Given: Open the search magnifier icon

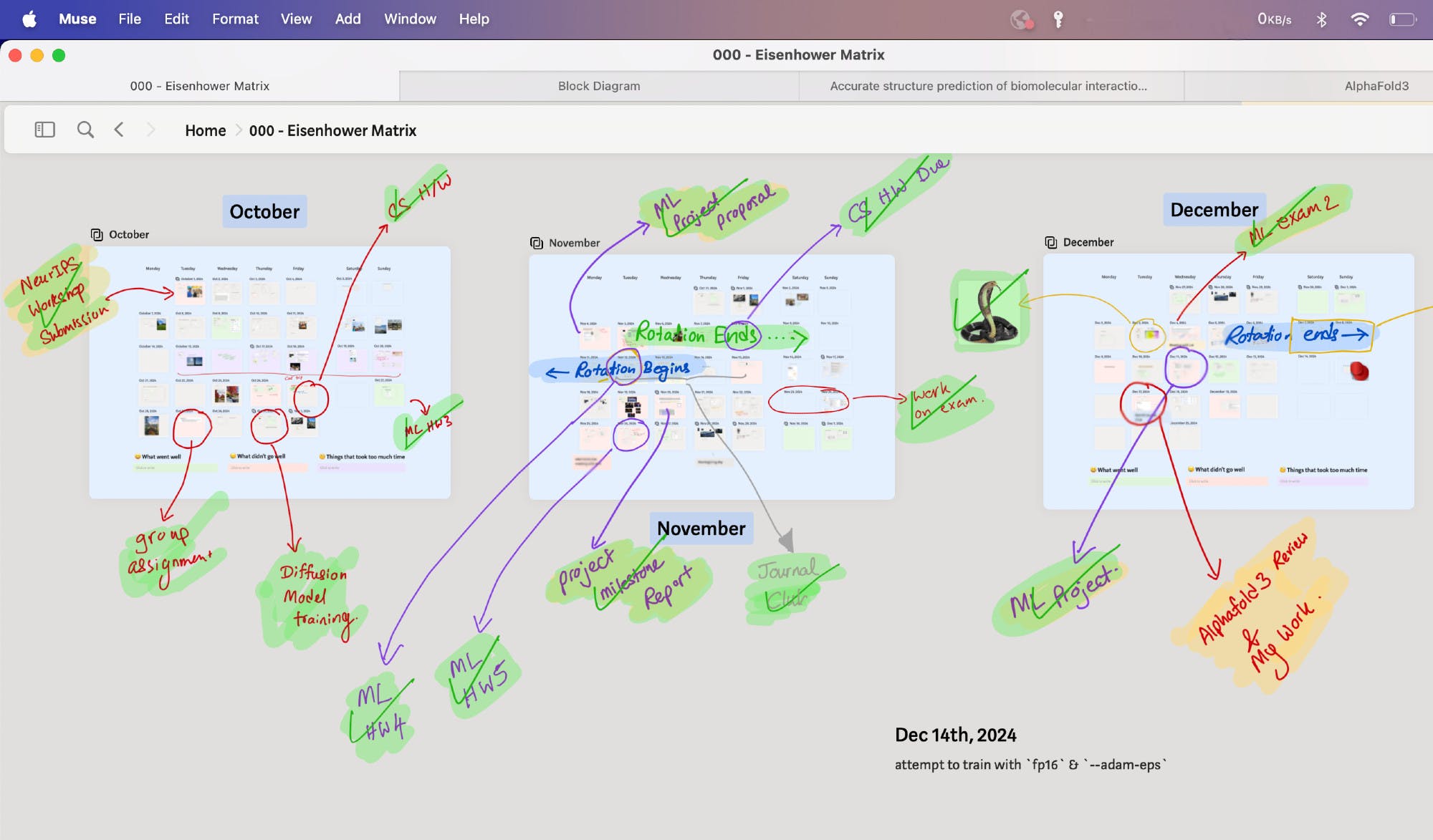Looking at the screenshot, I should (85, 130).
